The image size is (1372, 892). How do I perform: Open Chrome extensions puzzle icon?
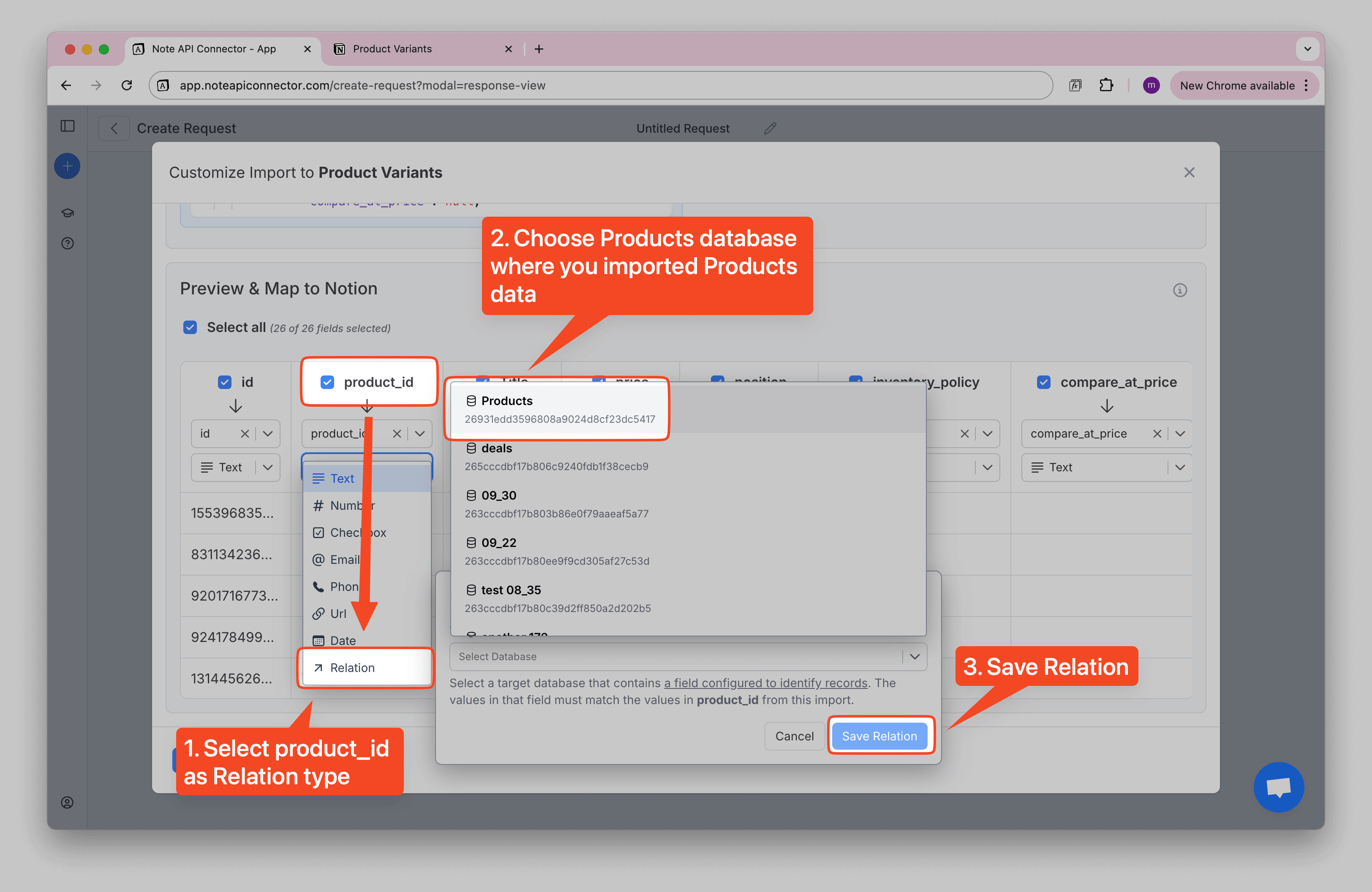[1106, 85]
